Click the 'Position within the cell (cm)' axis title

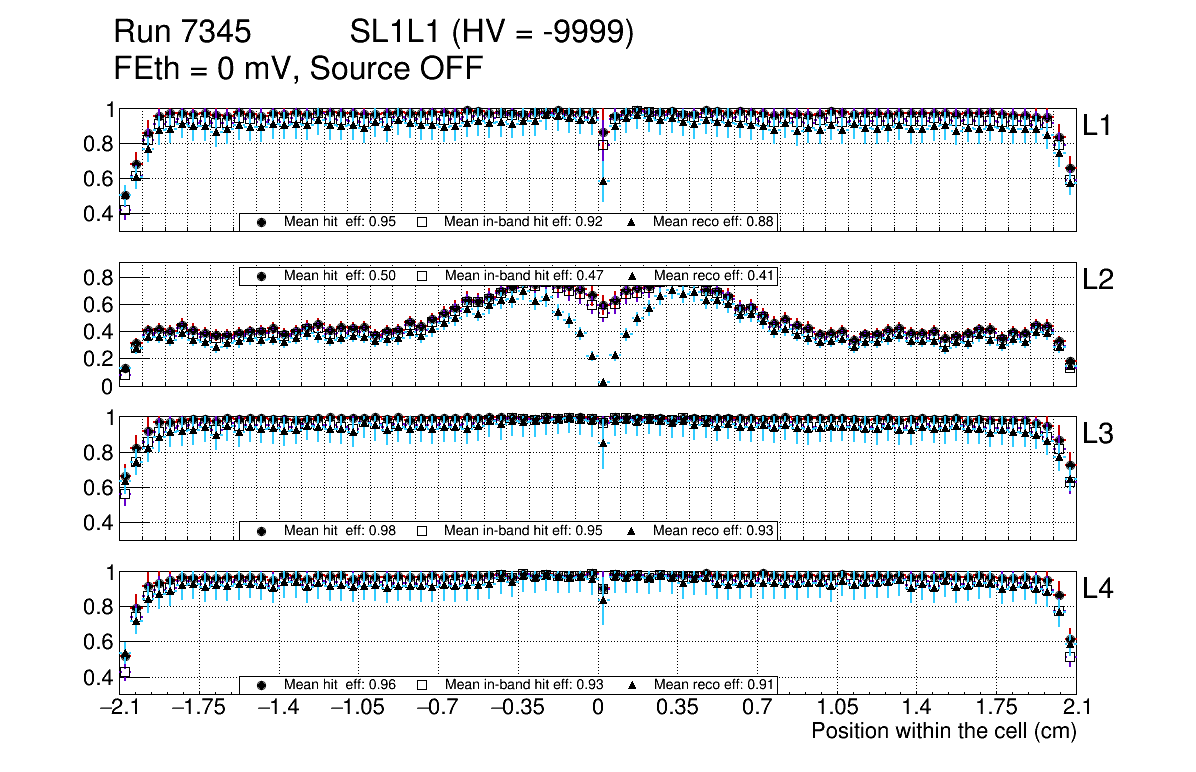[943, 731]
